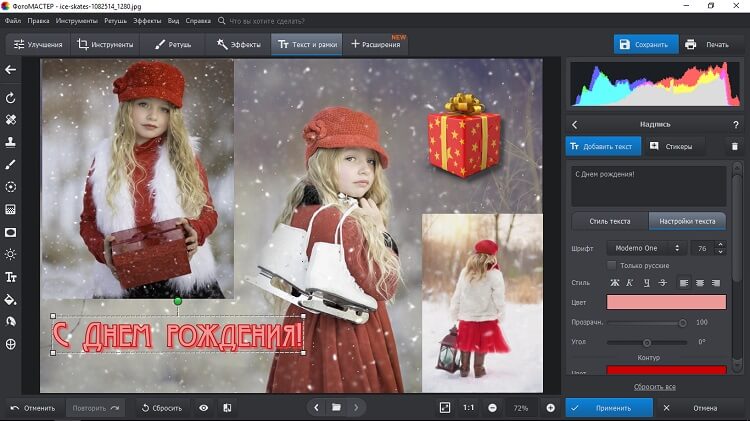
Task: Select the stamp tool in left sidebar
Action: coord(11,142)
